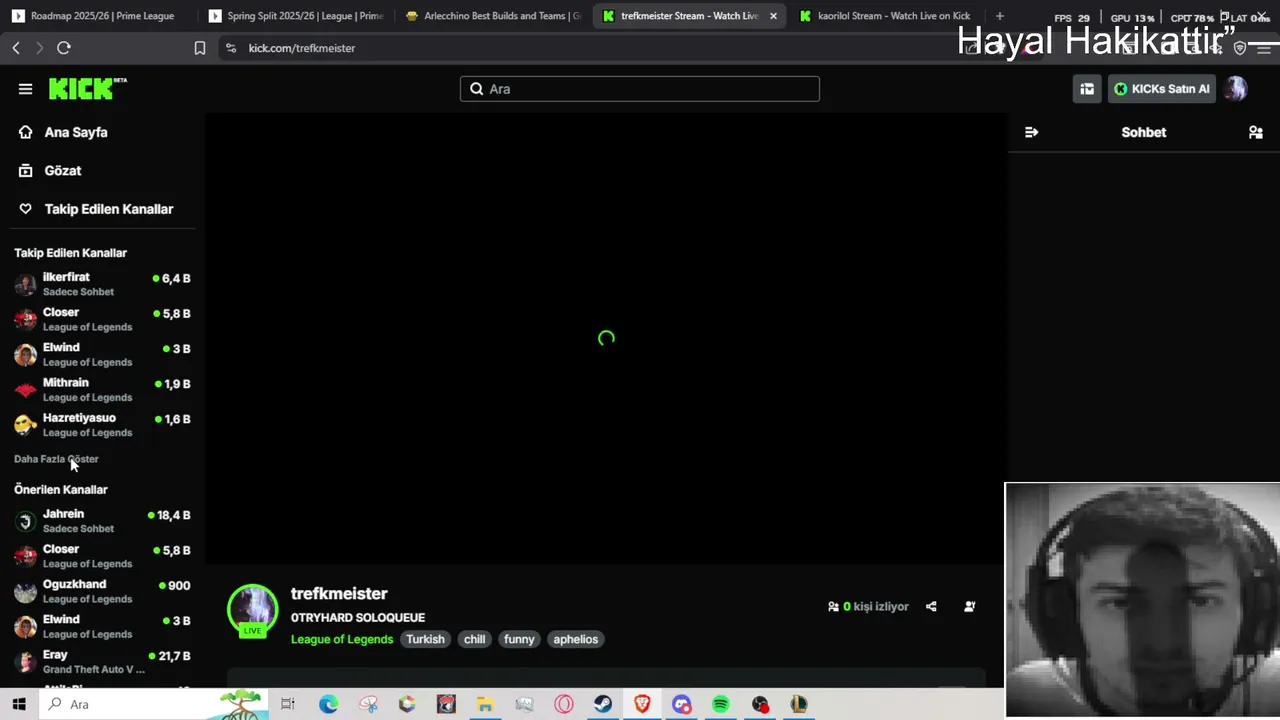
Task: Open Jahrein recommended channel
Action: tap(102, 520)
